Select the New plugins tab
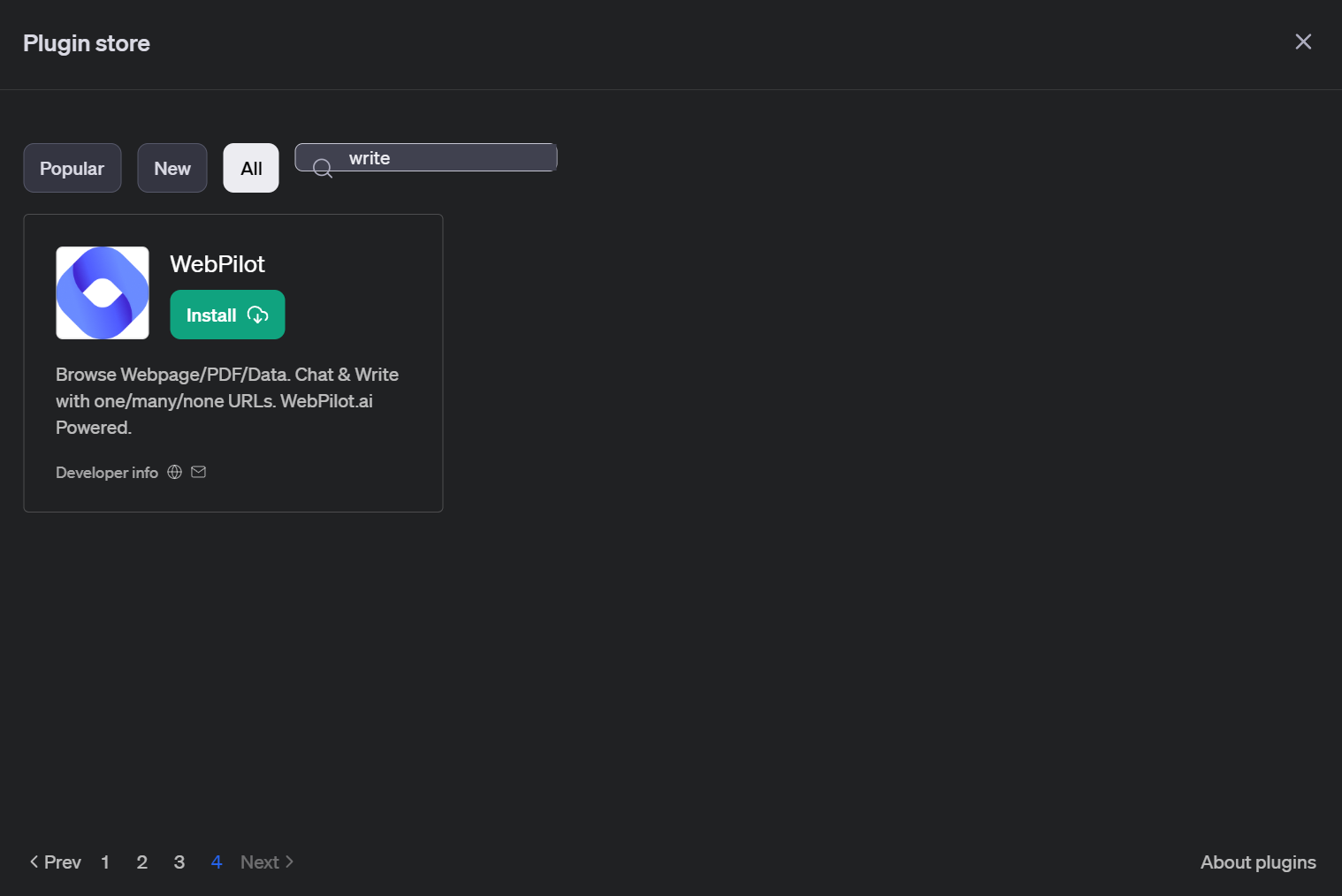 tap(172, 168)
